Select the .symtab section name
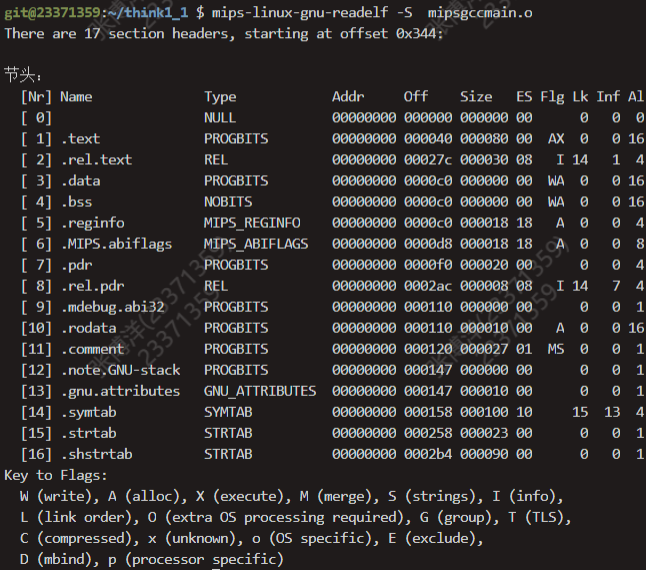The width and height of the screenshot is (646, 570). click(88, 412)
